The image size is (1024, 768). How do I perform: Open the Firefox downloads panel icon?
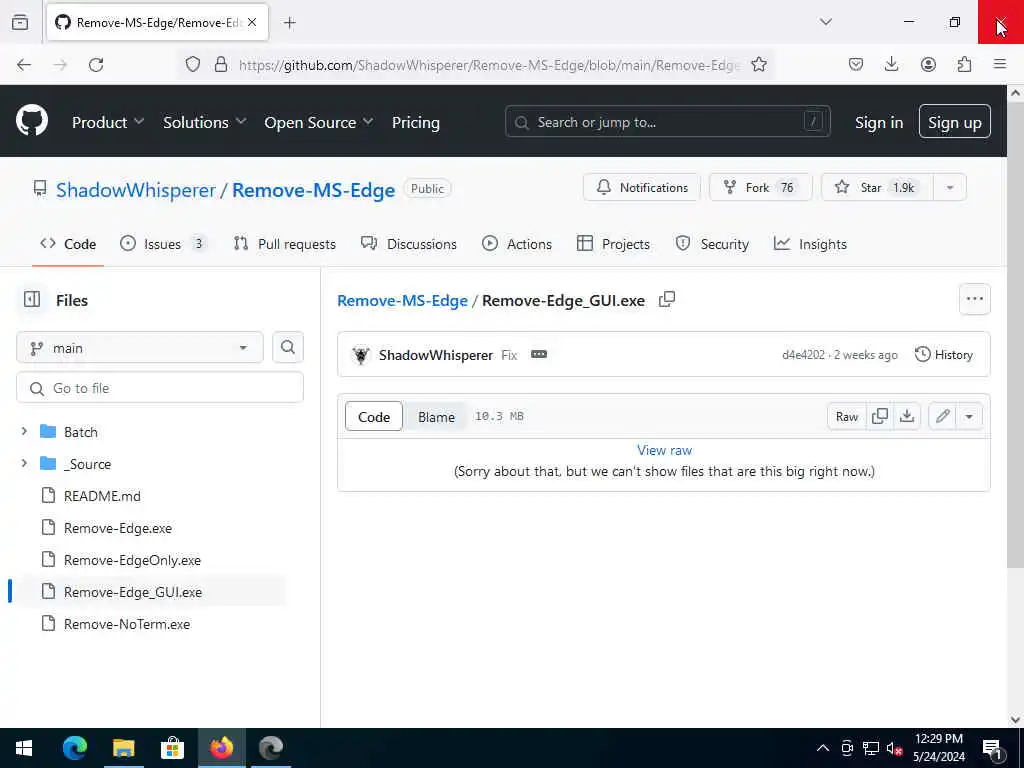891,64
